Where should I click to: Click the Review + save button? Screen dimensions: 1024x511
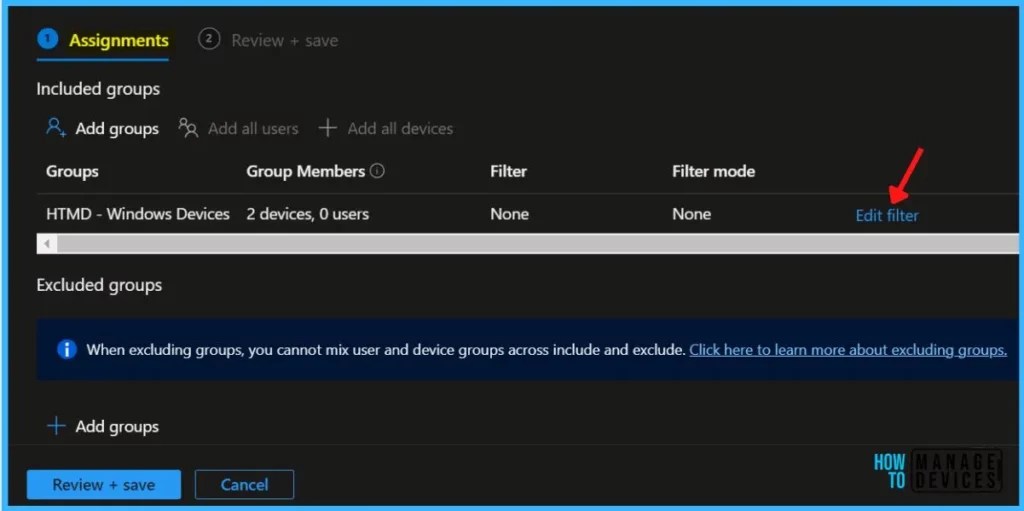(104, 485)
